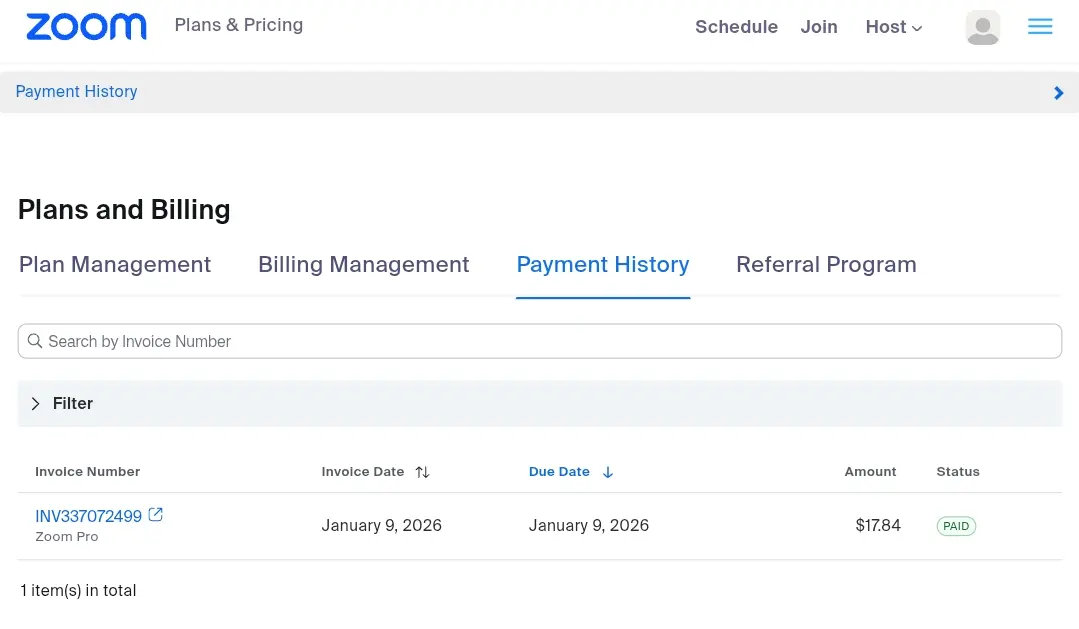
Task: Open the user profile avatar
Action: (x=983, y=28)
